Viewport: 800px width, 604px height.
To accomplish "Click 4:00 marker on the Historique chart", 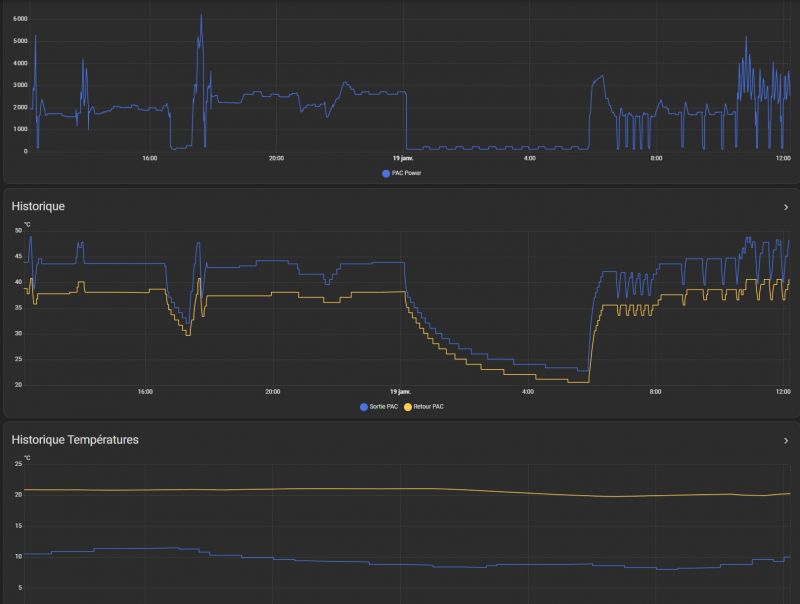I will point(528,392).
